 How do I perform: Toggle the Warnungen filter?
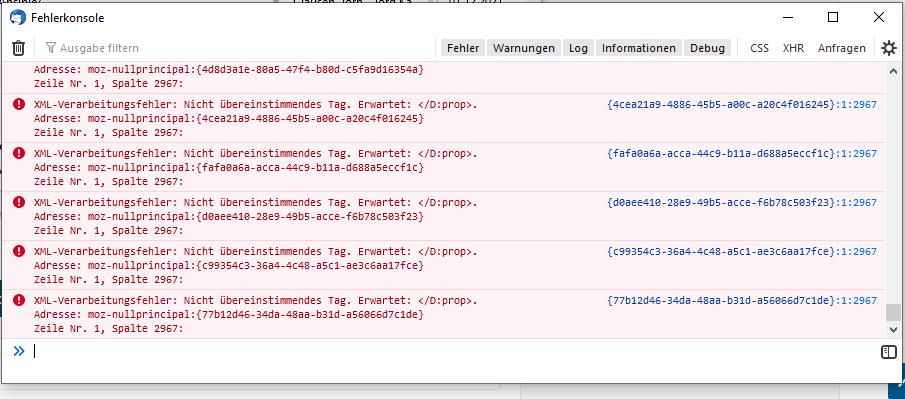click(524, 48)
